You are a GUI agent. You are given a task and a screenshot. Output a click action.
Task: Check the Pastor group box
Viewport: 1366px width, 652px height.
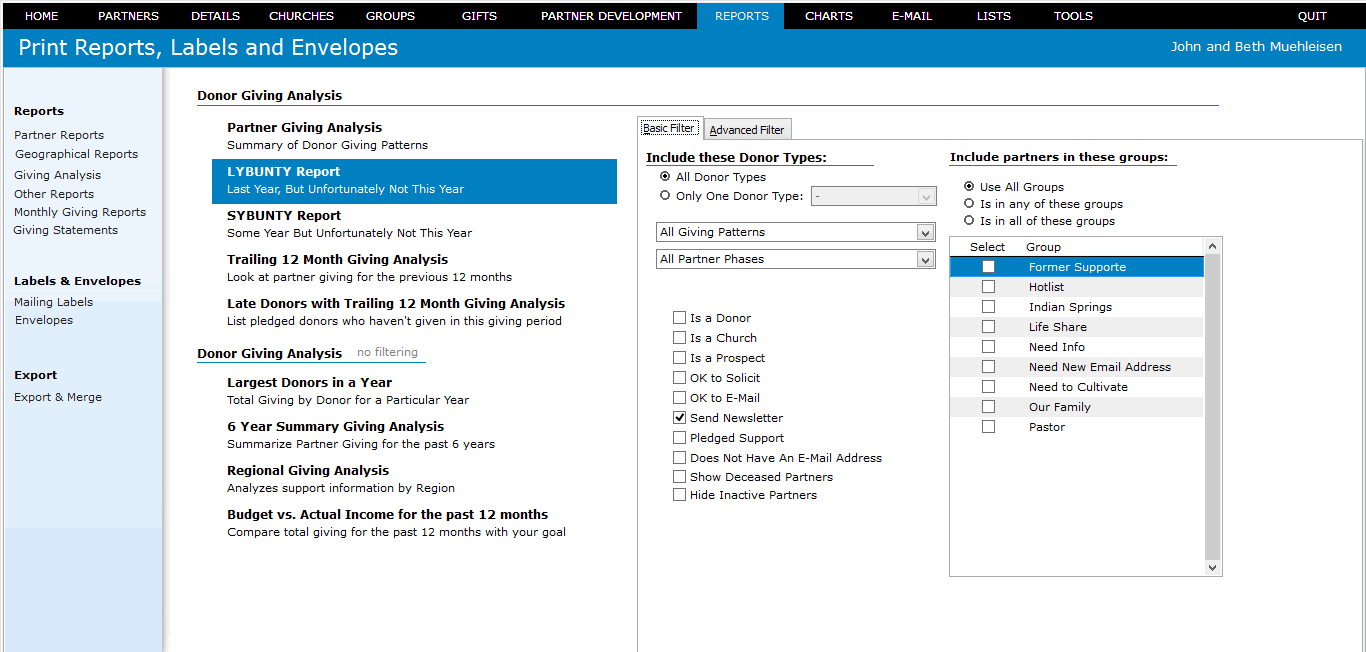point(988,427)
